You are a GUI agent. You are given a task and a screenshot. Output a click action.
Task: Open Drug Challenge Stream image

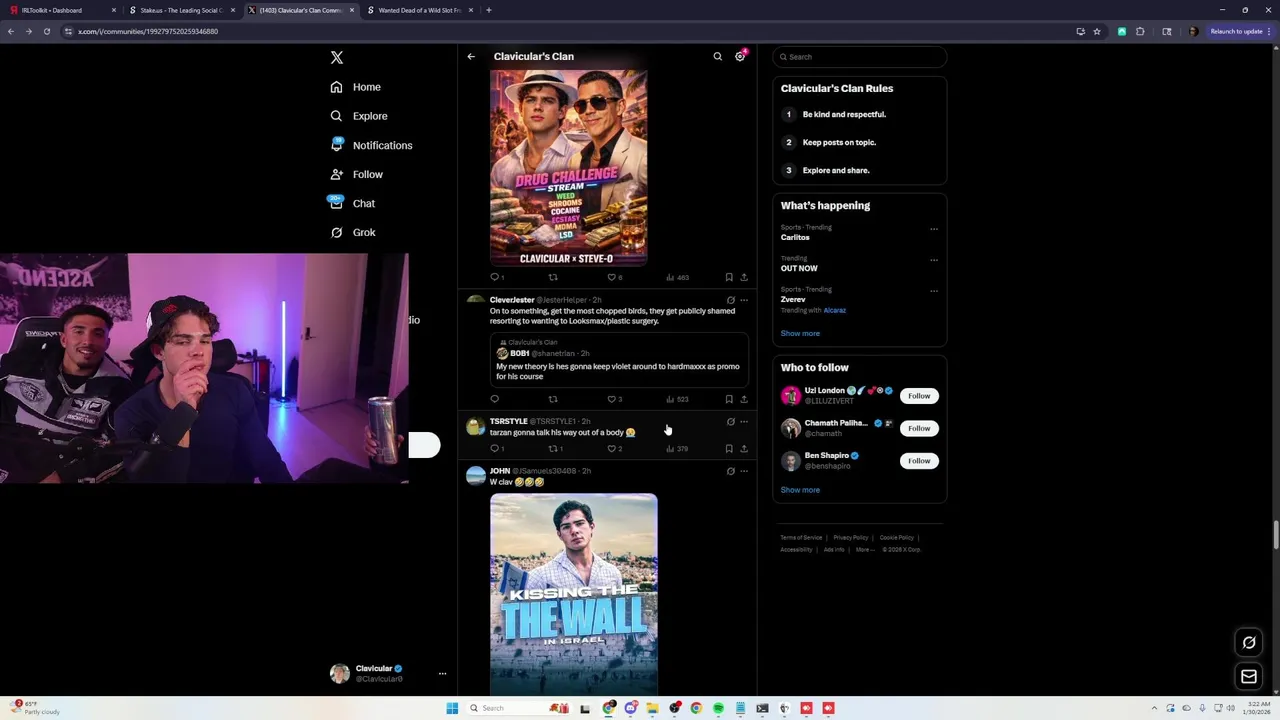point(569,167)
